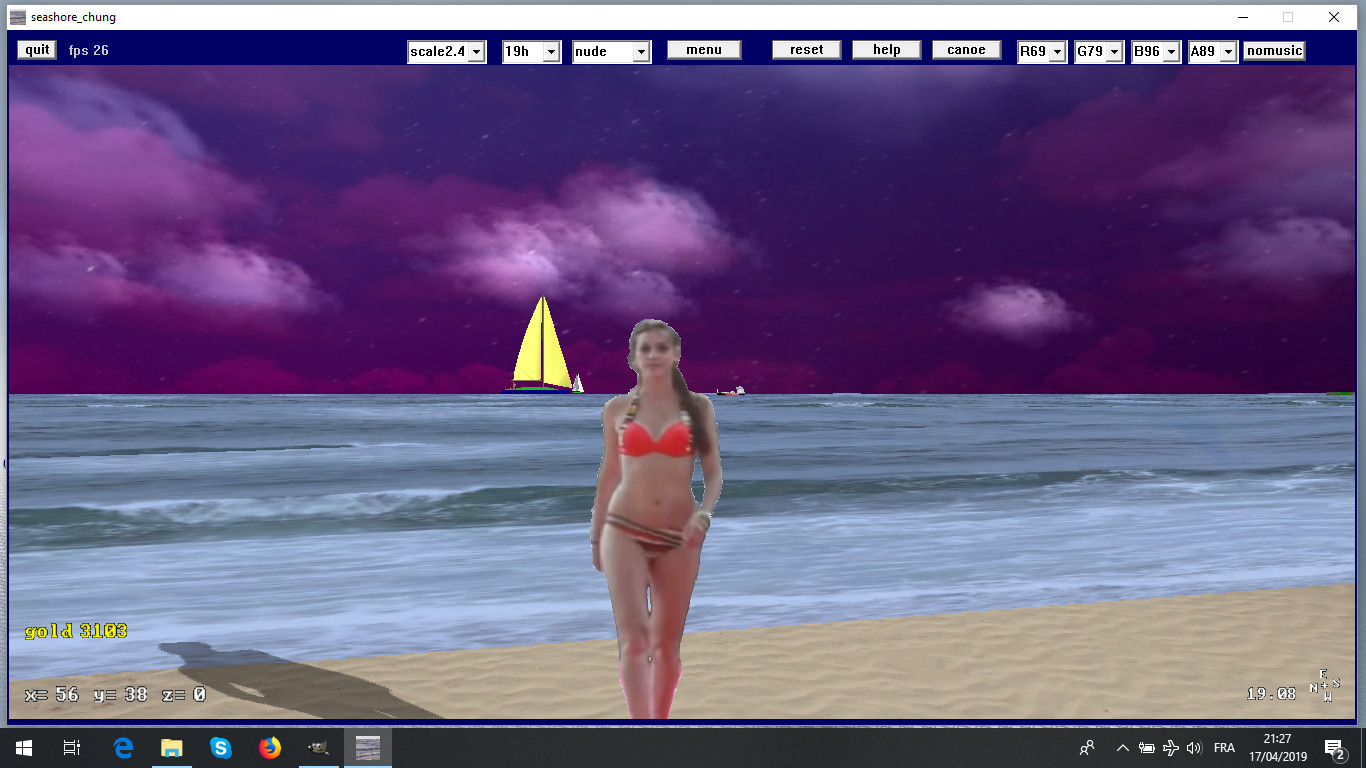Click the quit button
1366x768 pixels.
pos(37,50)
